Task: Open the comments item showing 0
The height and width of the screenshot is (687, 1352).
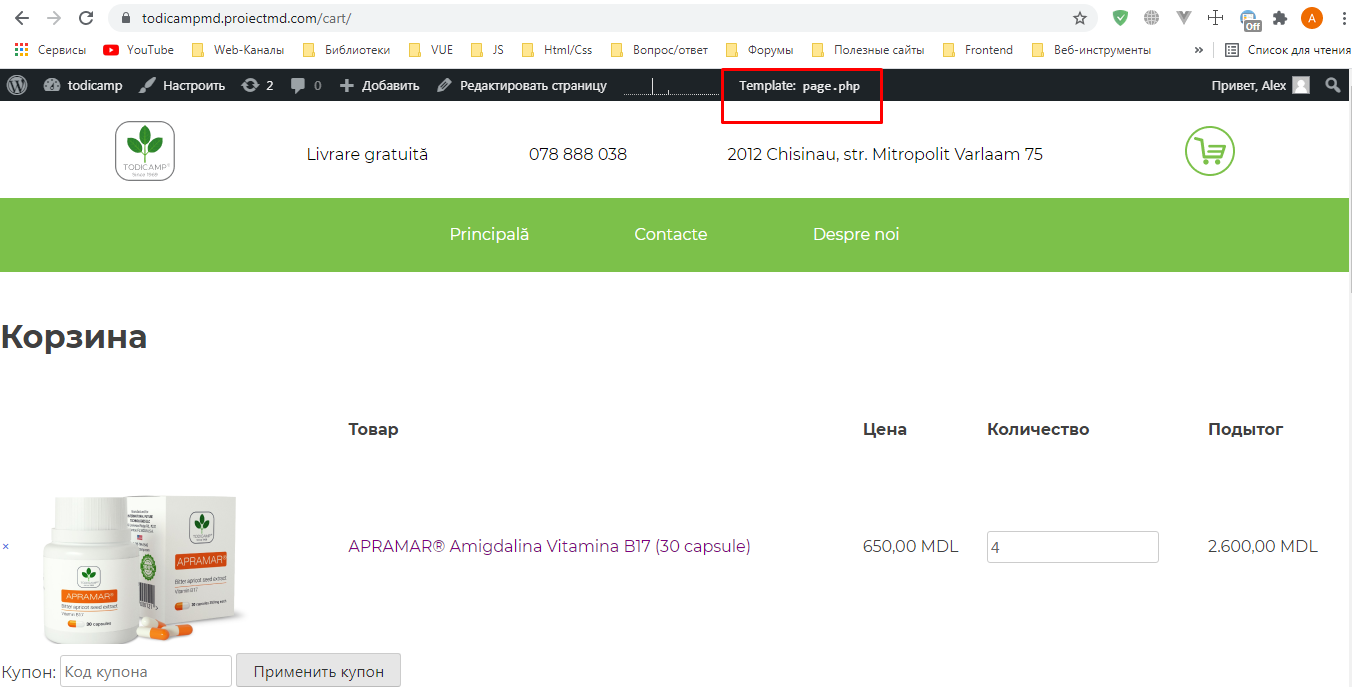Action: (x=306, y=85)
